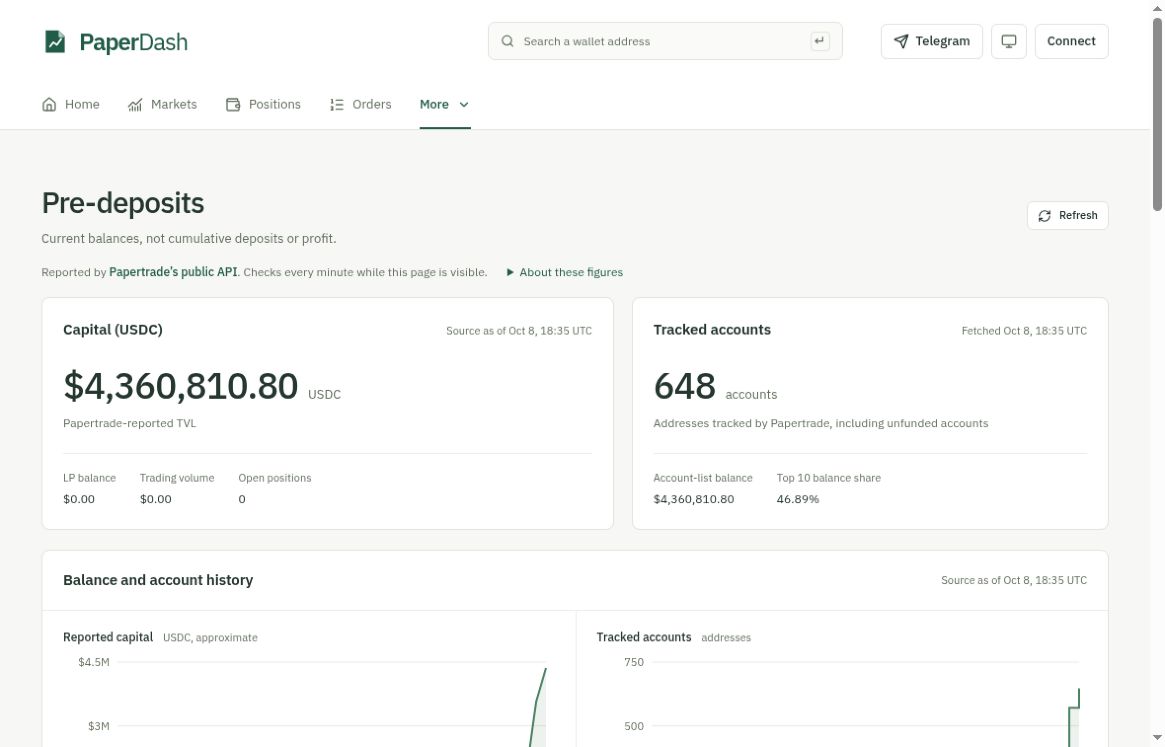This screenshot has height=747, width=1165.
Task: Click the 648 accounts figure
Action: tap(684, 387)
